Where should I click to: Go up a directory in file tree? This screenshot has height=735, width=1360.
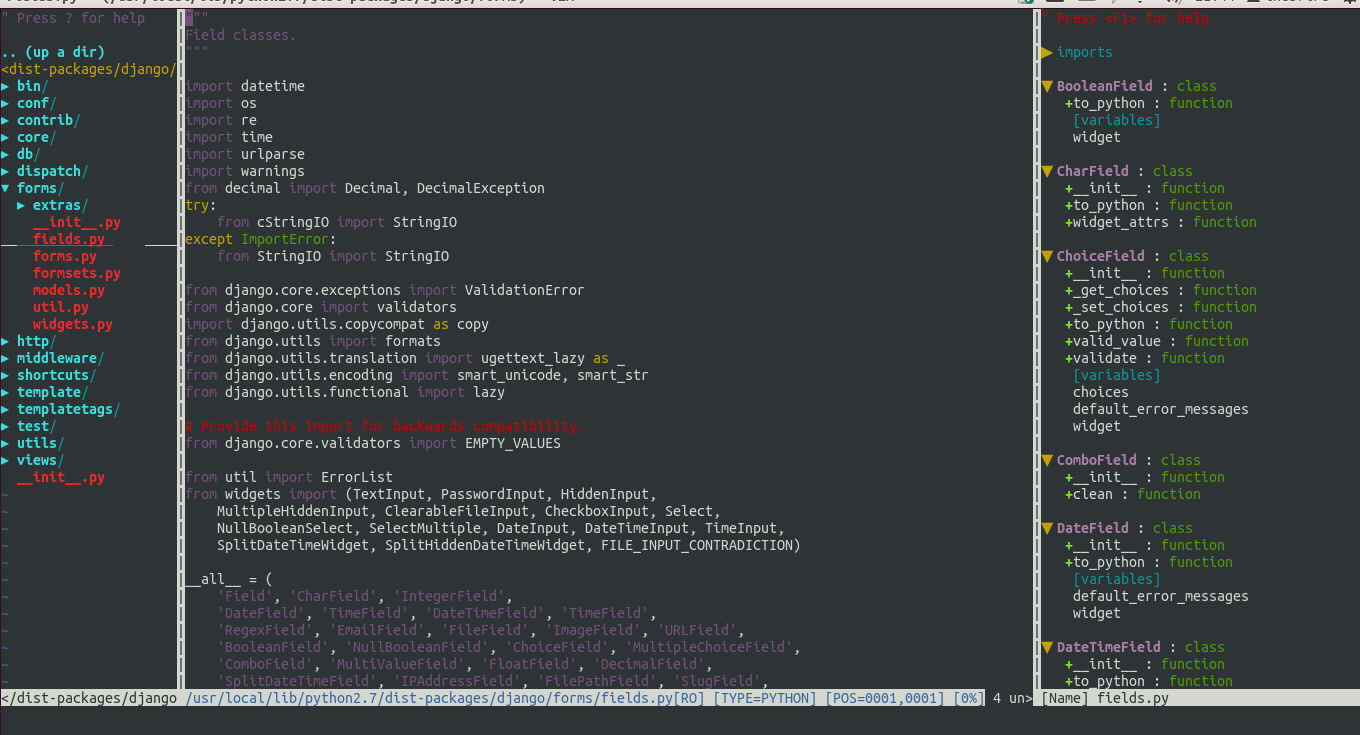coord(53,52)
